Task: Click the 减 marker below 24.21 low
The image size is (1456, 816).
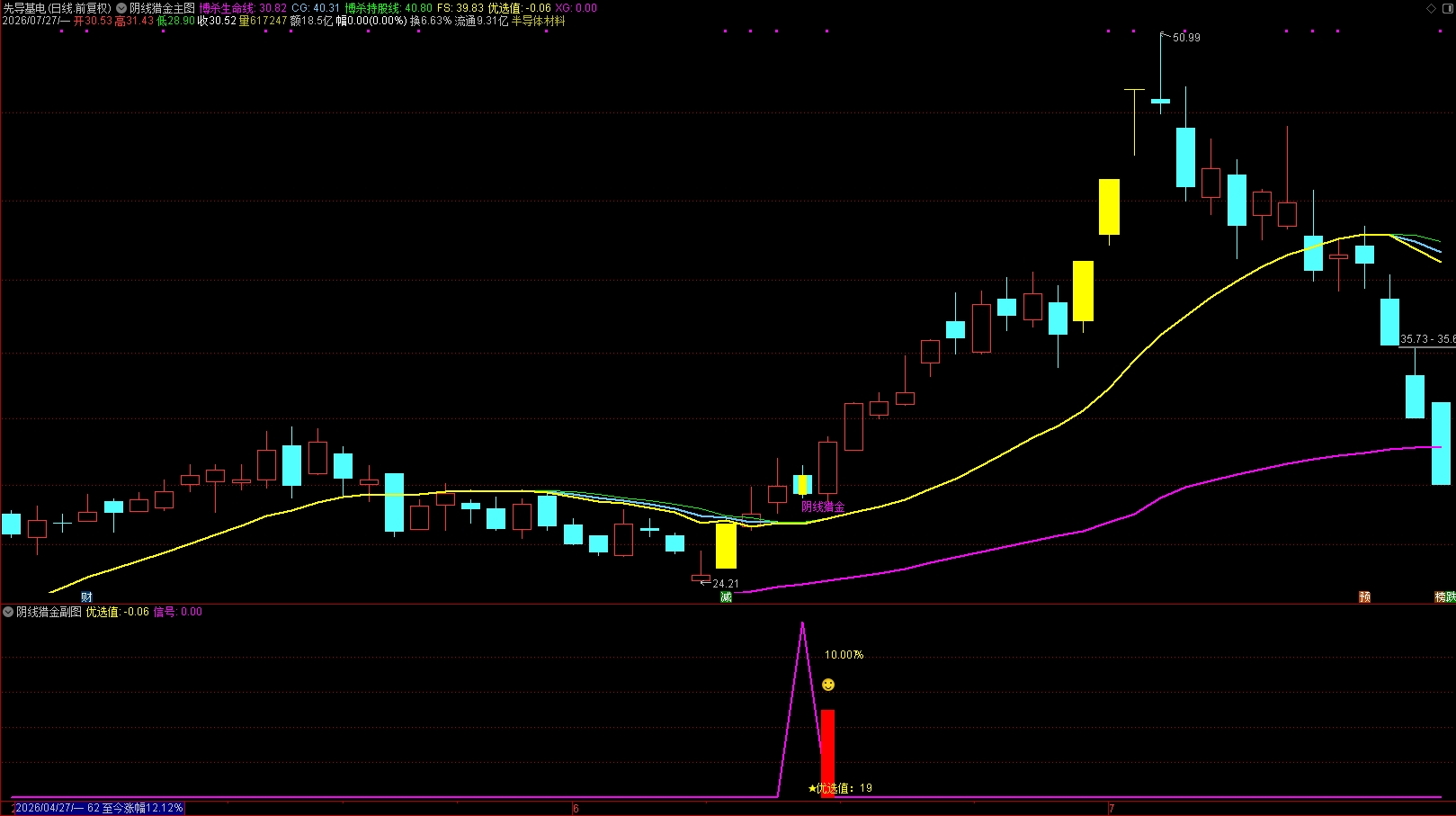Action: click(x=726, y=597)
